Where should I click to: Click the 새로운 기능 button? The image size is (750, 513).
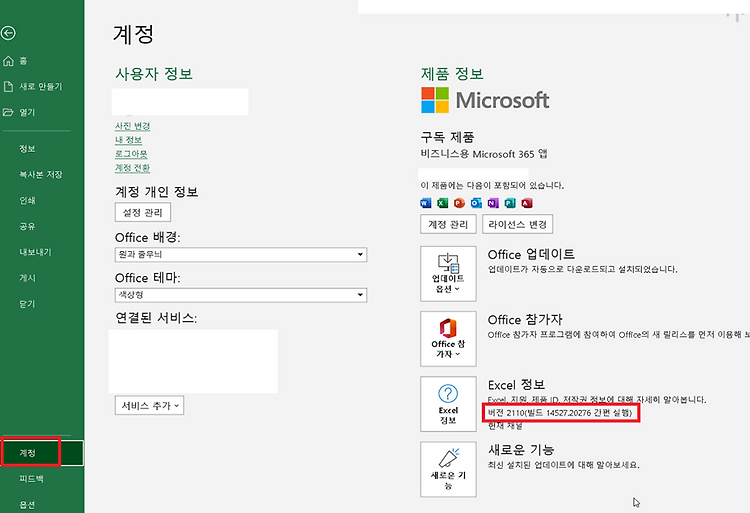pos(448,469)
